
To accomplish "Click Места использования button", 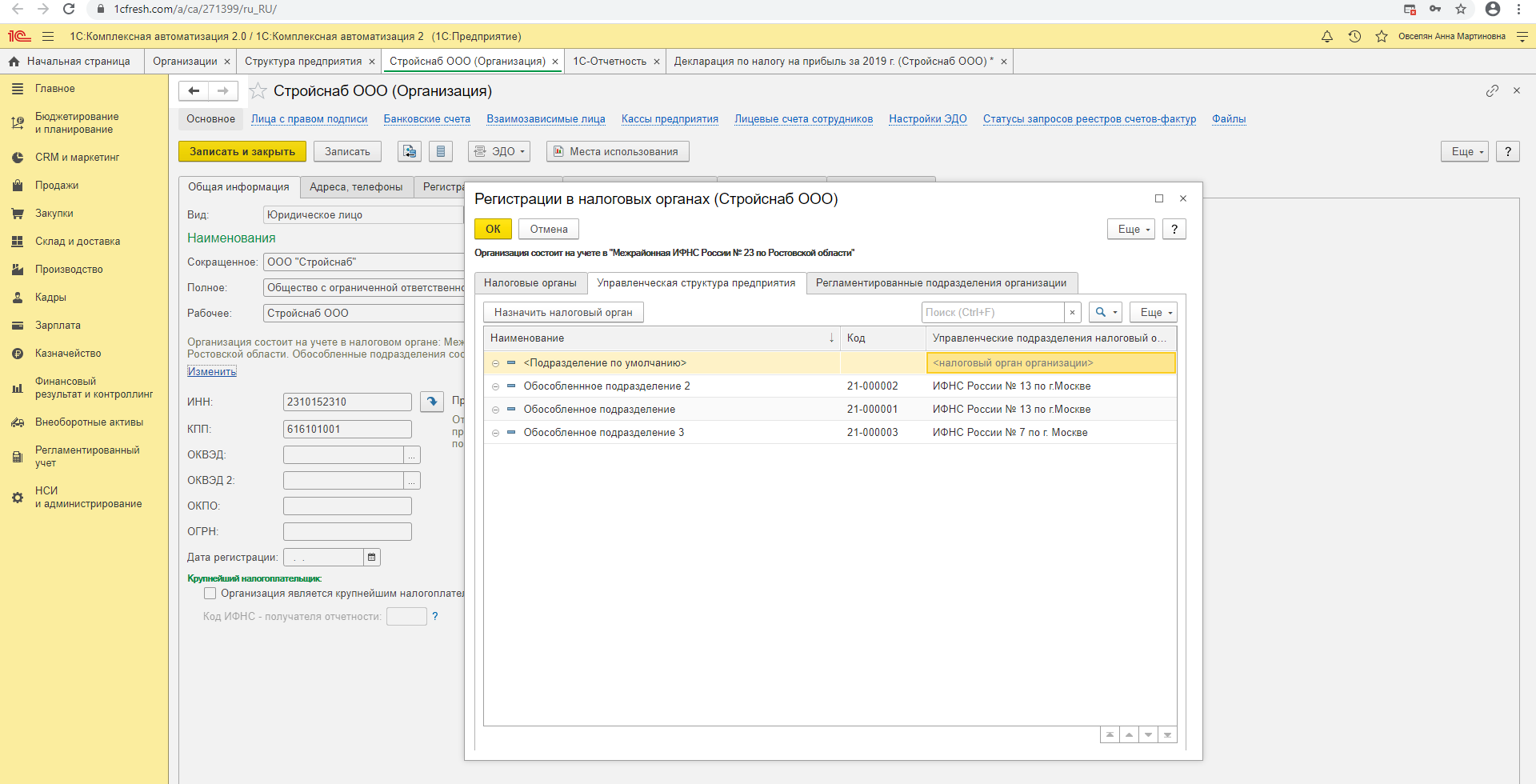I will [618, 151].
